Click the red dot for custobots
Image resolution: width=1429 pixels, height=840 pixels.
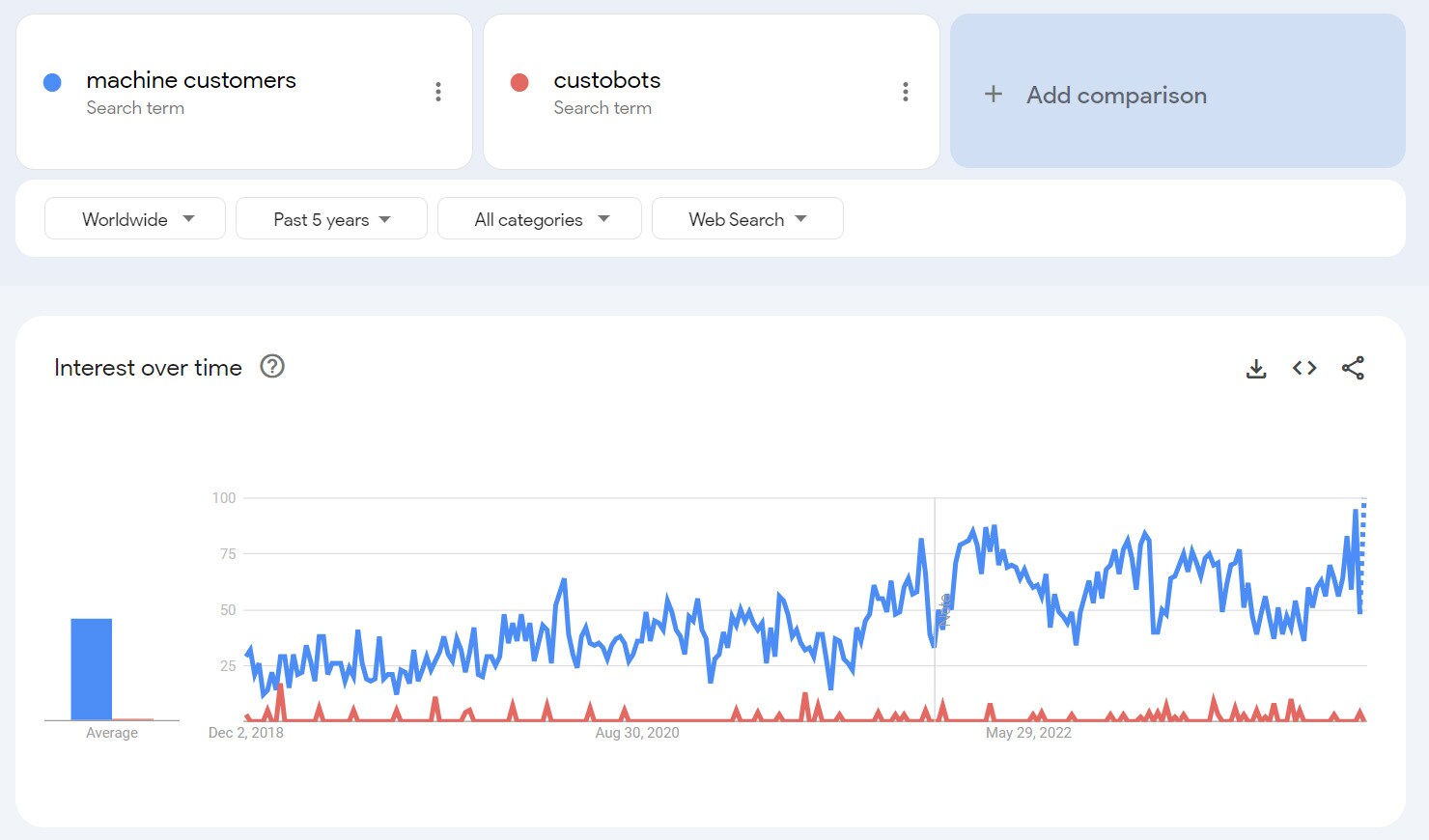point(519,82)
